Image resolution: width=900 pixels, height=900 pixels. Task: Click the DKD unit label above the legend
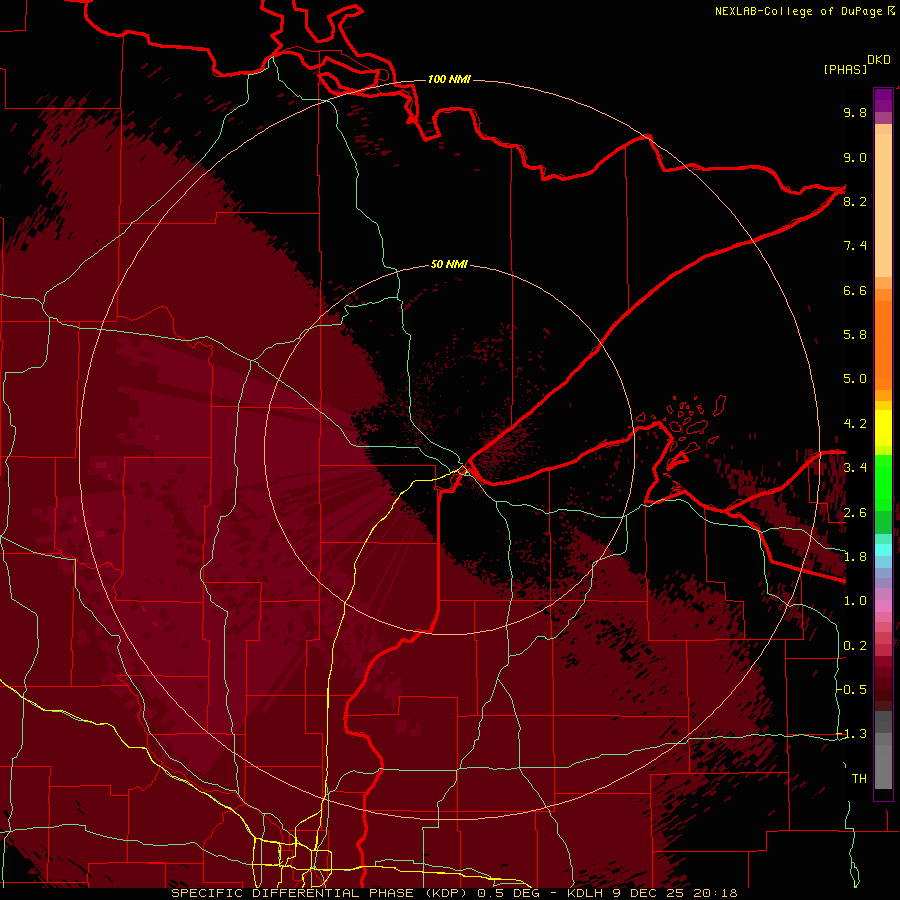coord(878,60)
